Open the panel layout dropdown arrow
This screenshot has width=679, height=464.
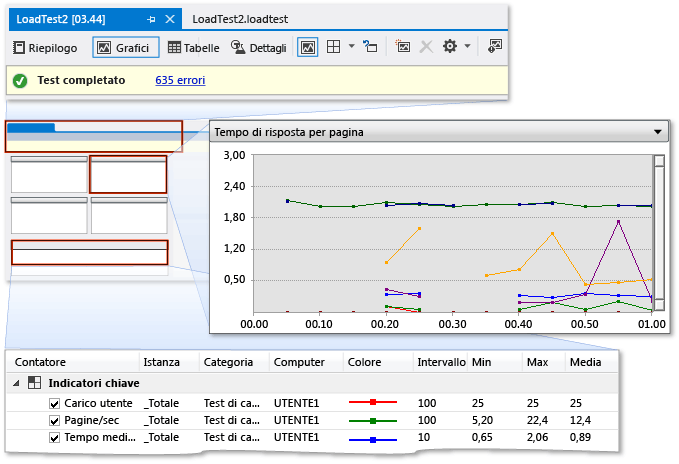point(351,47)
